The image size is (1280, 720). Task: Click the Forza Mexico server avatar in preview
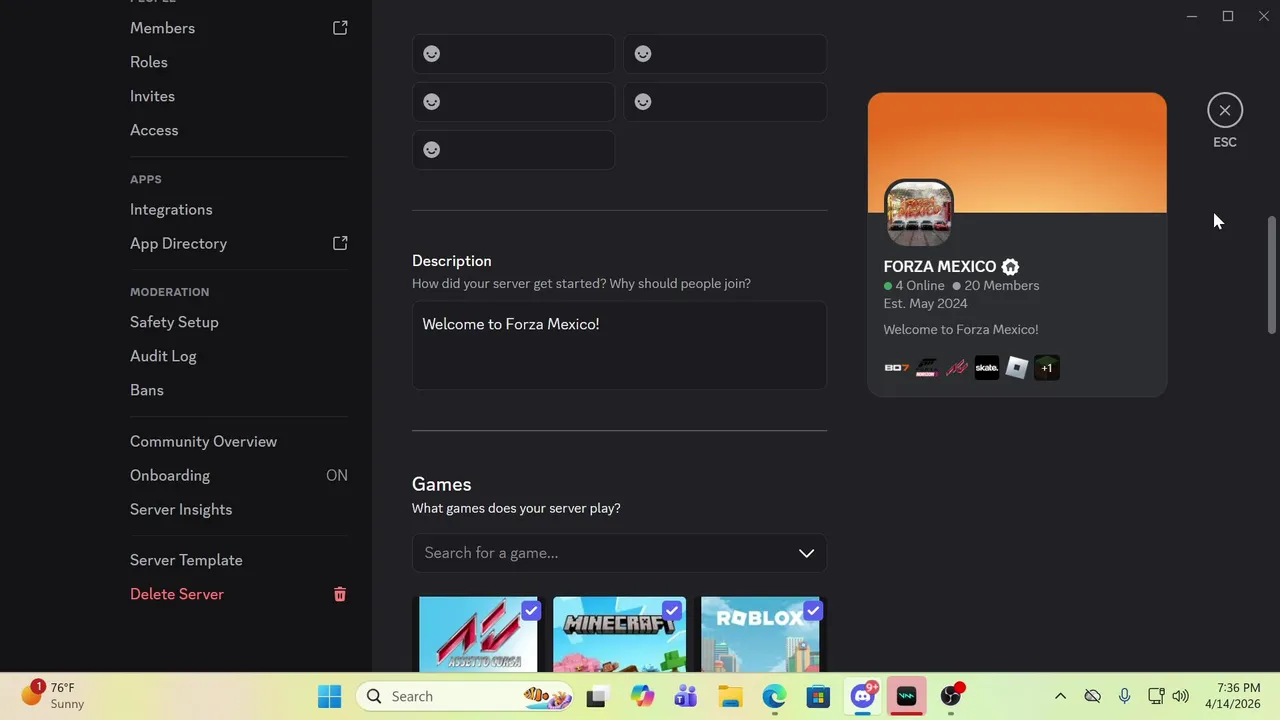[919, 213]
